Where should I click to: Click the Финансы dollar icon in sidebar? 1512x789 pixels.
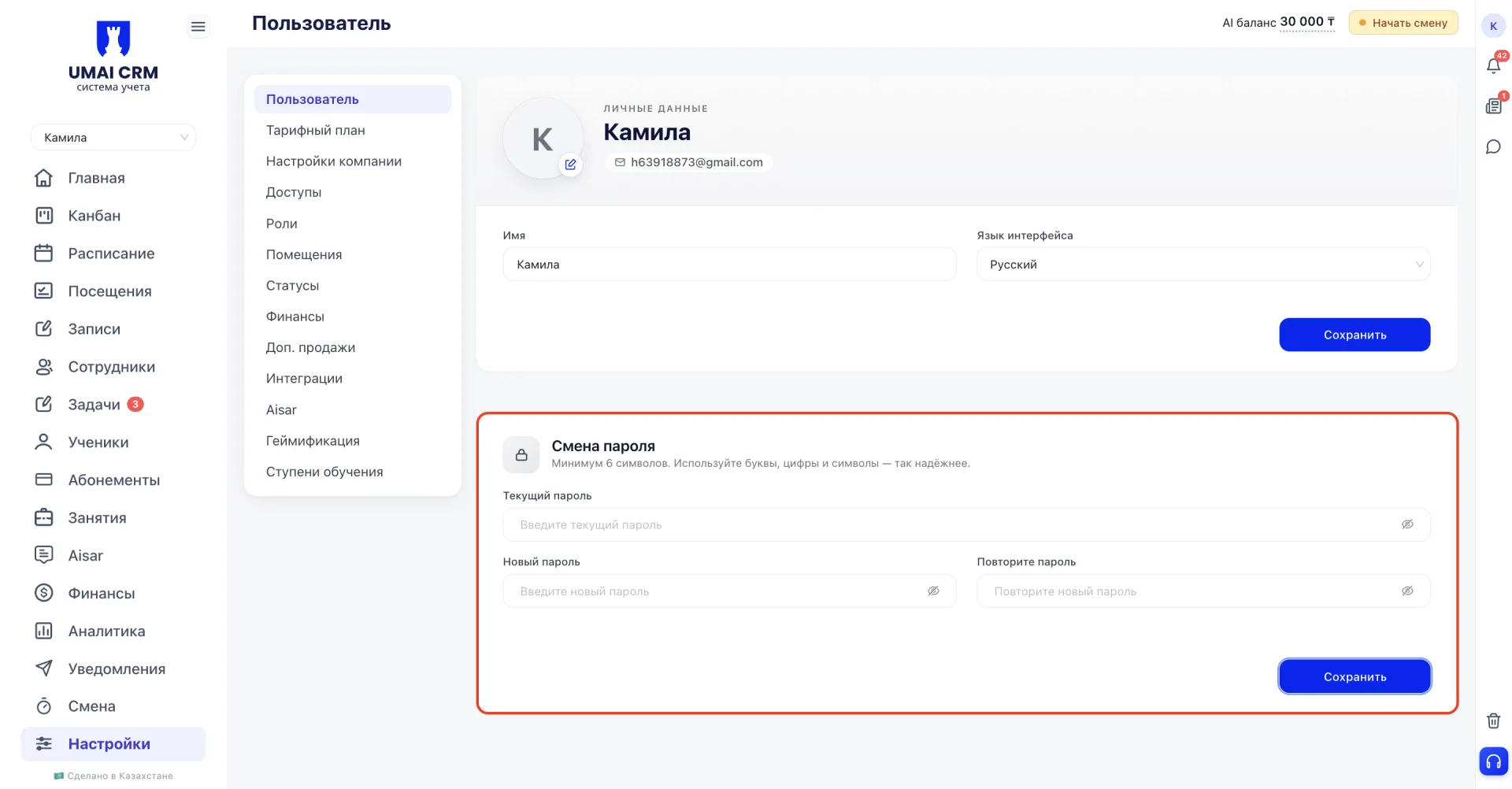[x=44, y=594]
